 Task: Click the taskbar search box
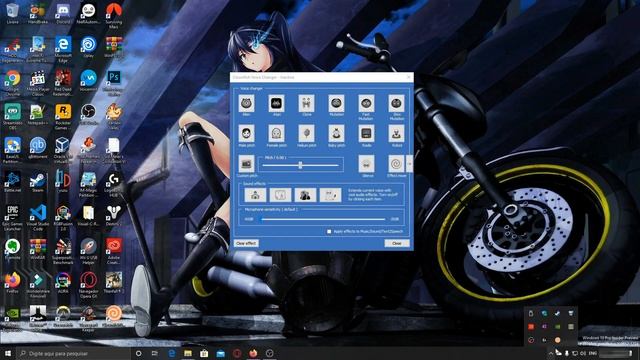pos(73,353)
